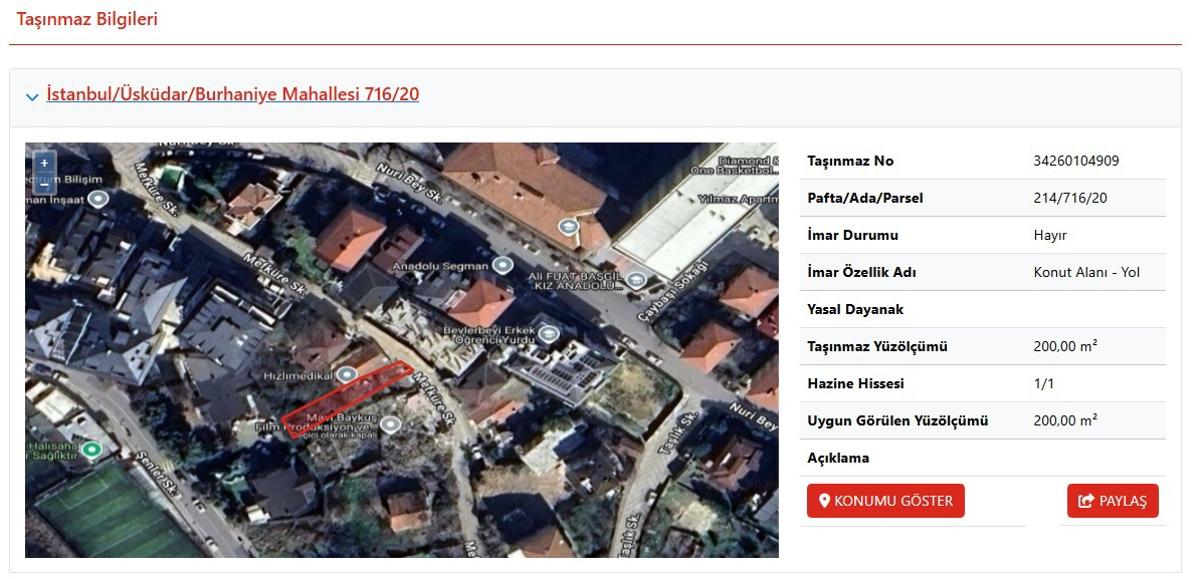This screenshot has height=579, width=1200.
Task: Select Beylerbeyi Erkek Öğrenci Yurdu marker
Action: (x=548, y=334)
